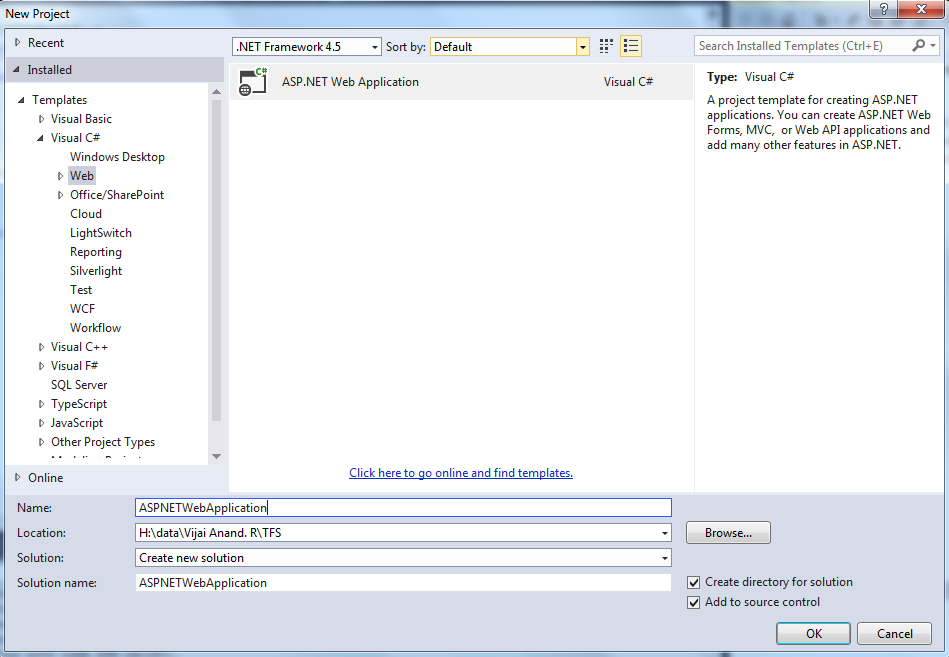Expand the Web node arrow
Viewport: 949px width, 657px height.
click(60, 176)
